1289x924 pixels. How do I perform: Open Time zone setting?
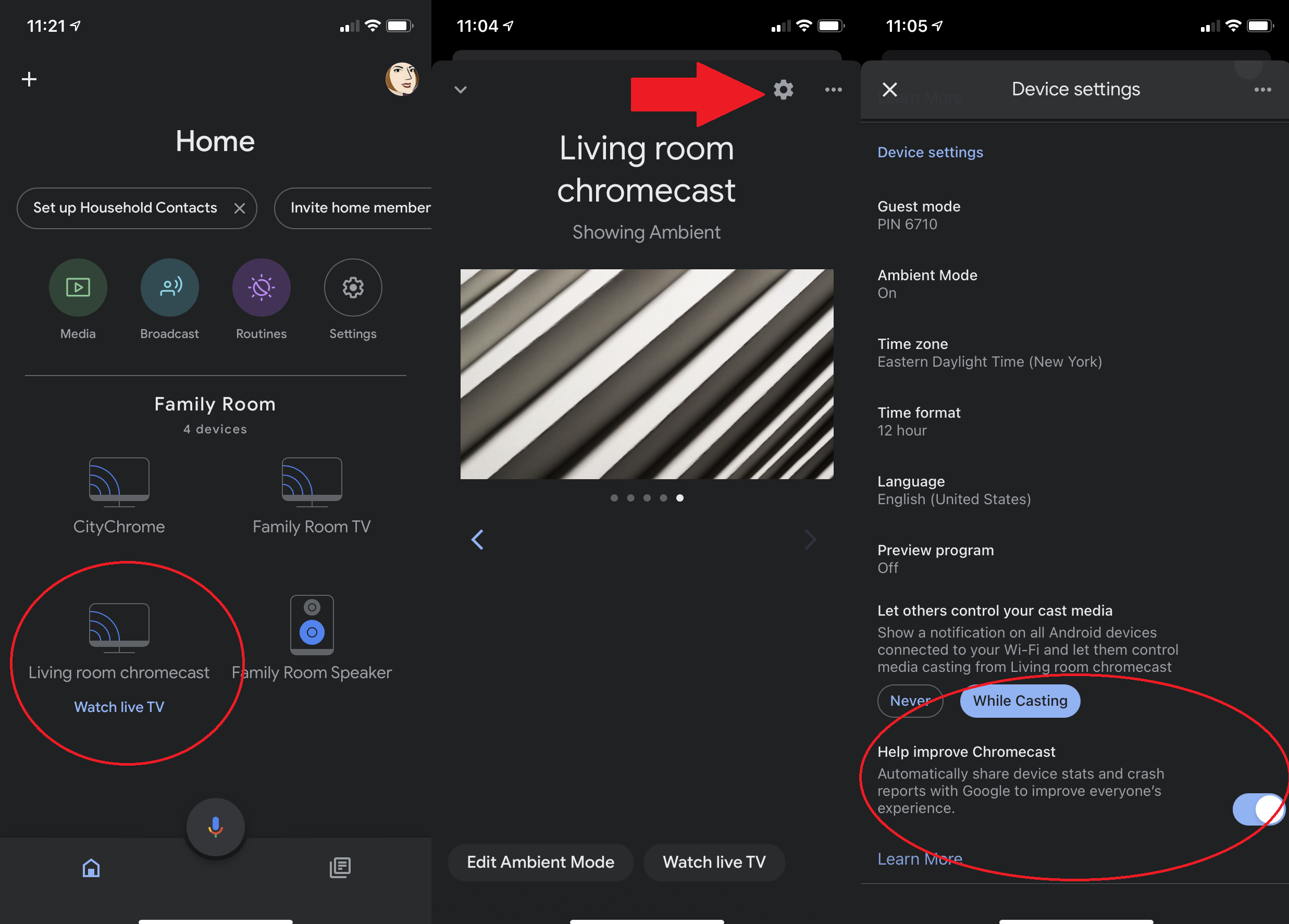[x=1074, y=353]
